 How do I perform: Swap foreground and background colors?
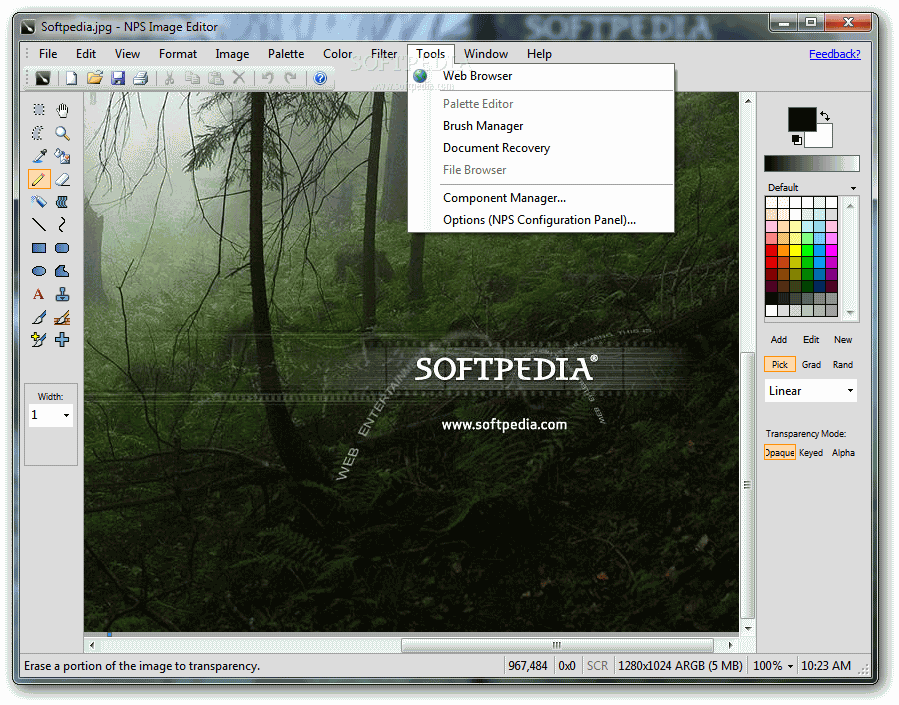pyautogui.click(x=825, y=116)
